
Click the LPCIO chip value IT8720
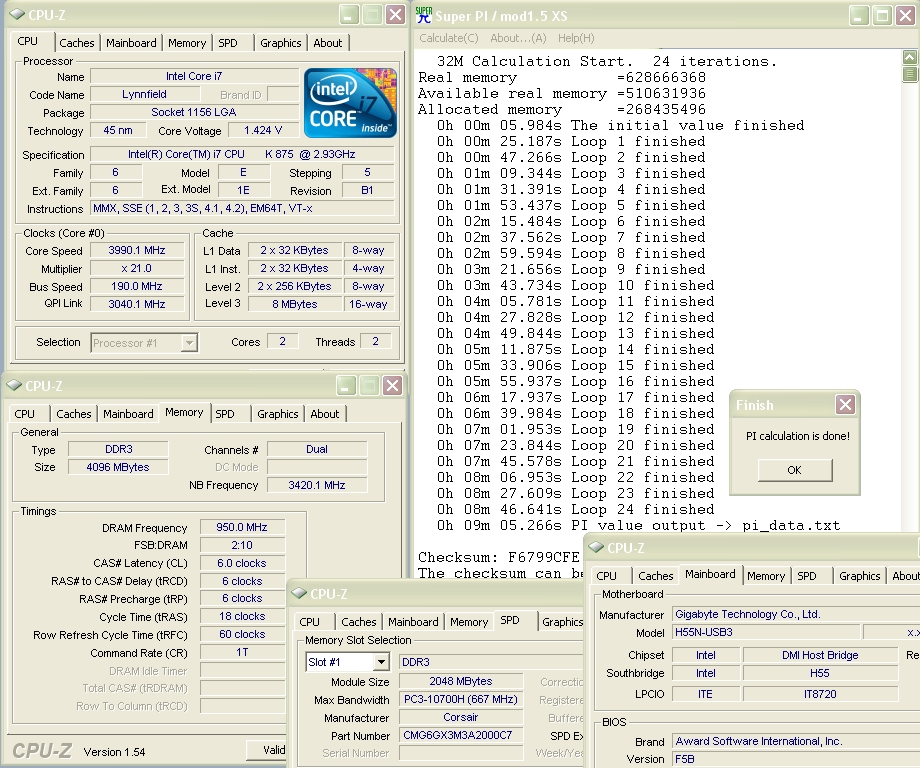(x=820, y=694)
